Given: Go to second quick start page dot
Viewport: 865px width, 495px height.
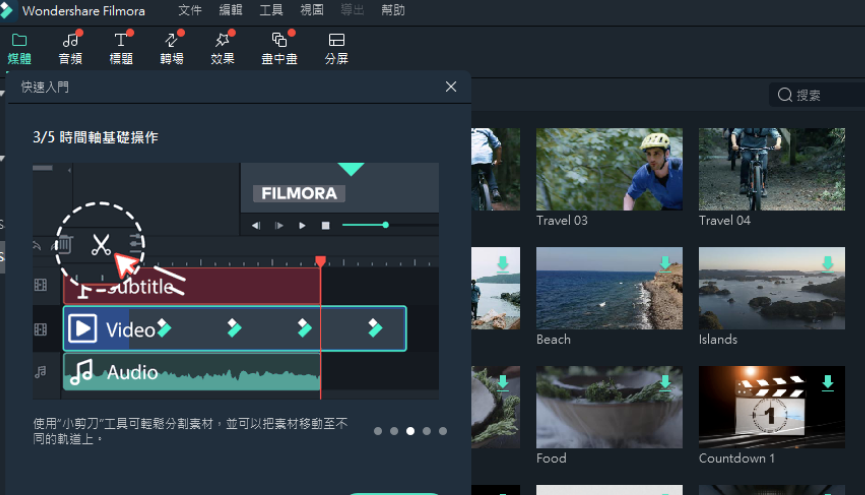Looking at the screenshot, I should 394,431.
